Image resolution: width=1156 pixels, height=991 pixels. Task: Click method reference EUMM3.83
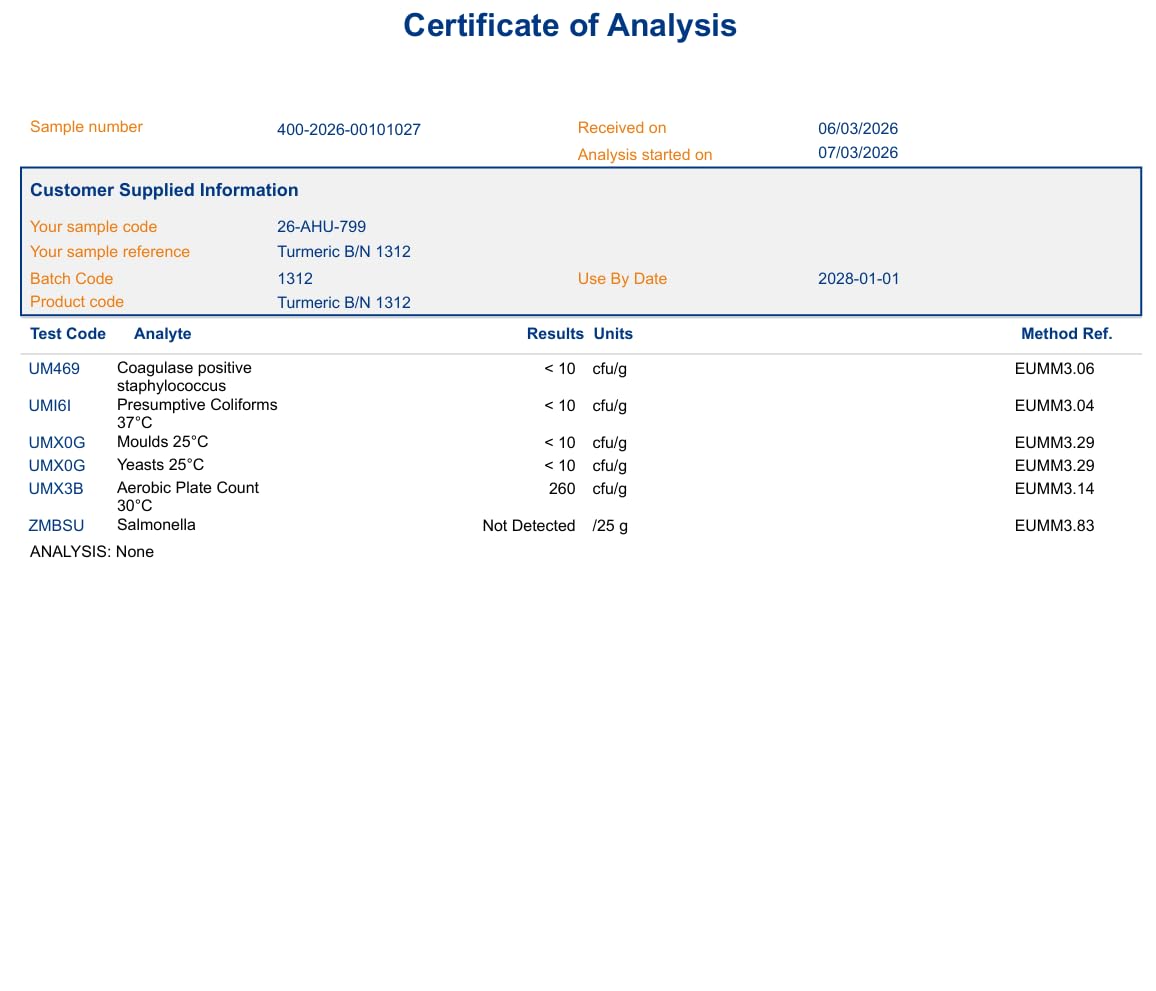tap(1054, 526)
